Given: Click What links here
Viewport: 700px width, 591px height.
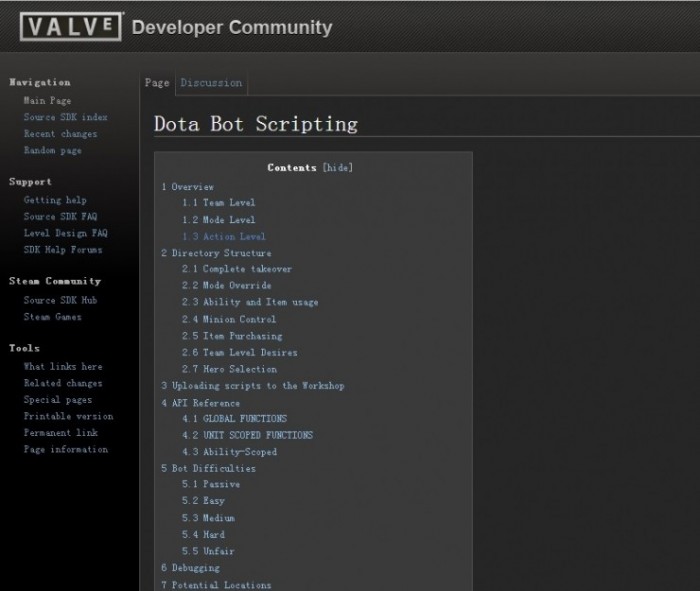Looking at the screenshot, I should pyautogui.click(x=63, y=366).
